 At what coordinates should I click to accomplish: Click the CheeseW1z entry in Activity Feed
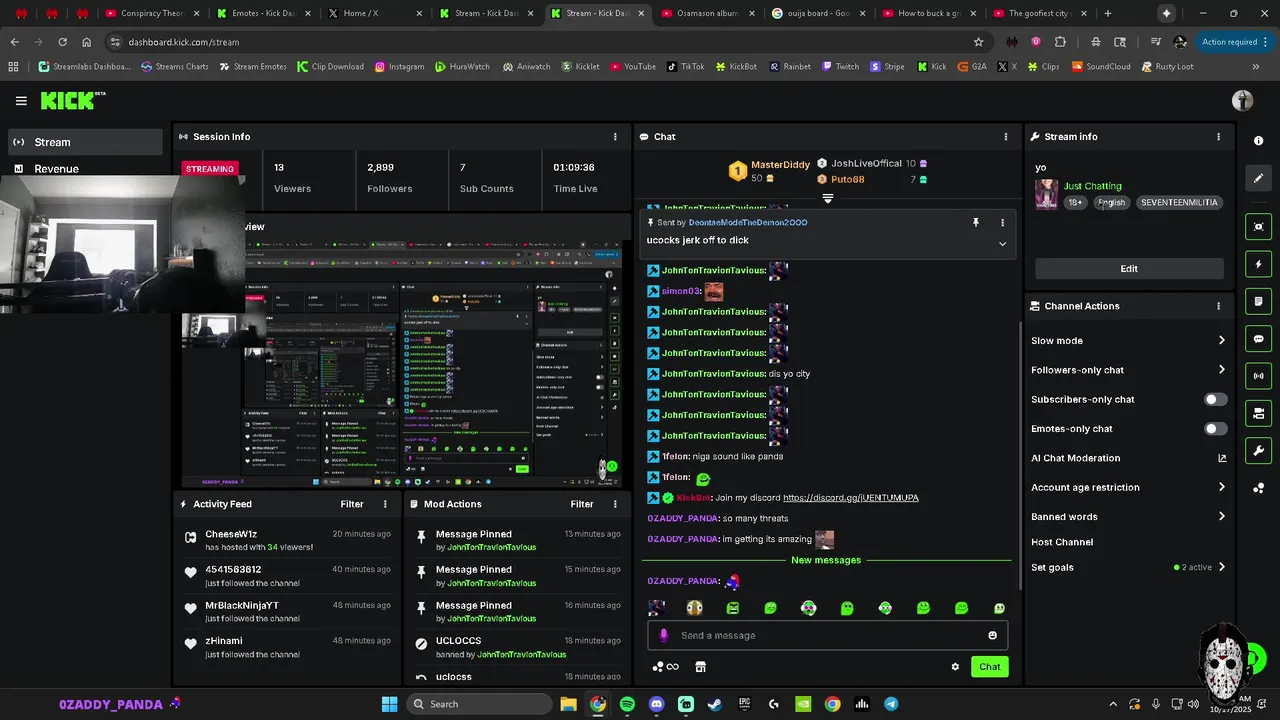(286, 540)
